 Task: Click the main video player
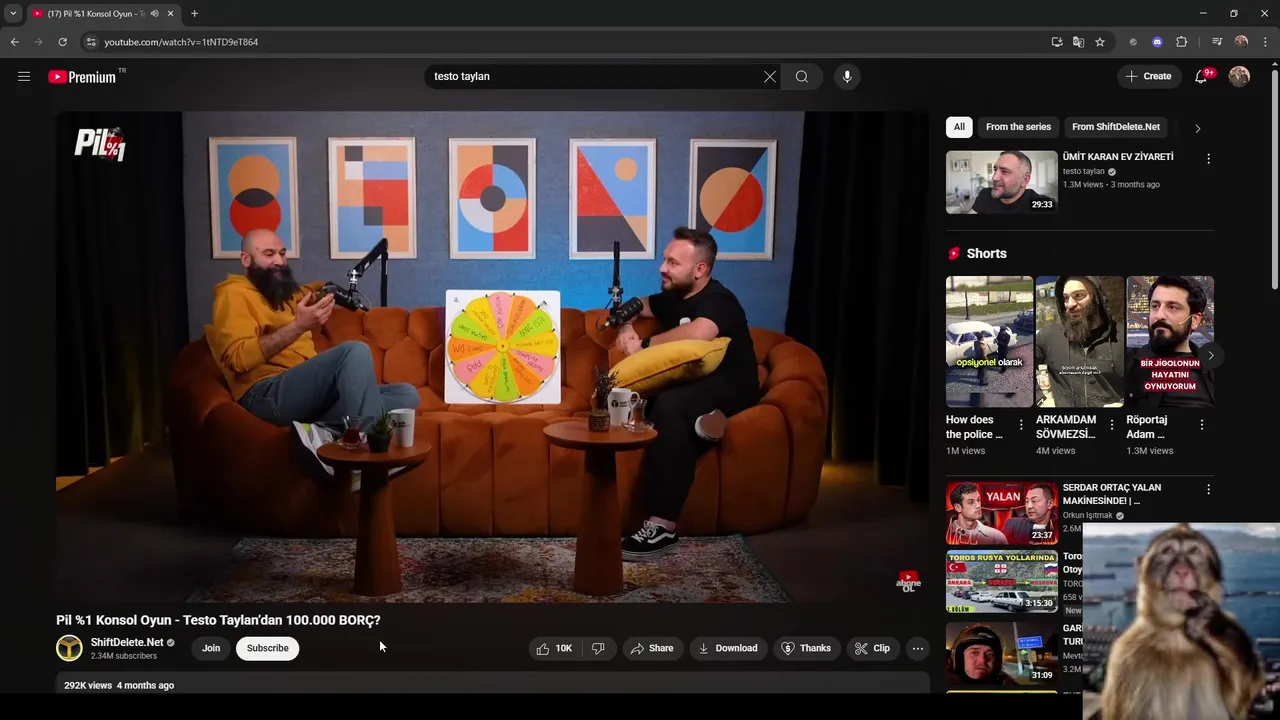[492, 357]
